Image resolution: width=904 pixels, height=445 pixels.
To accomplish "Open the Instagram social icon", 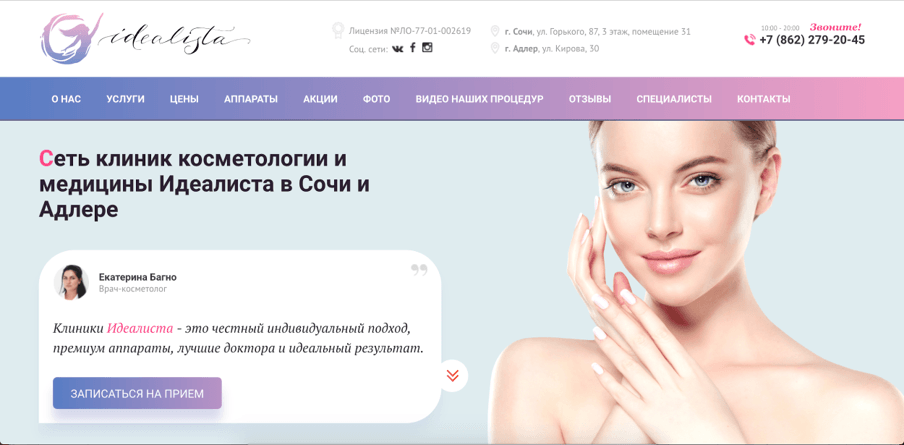I will (x=427, y=48).
